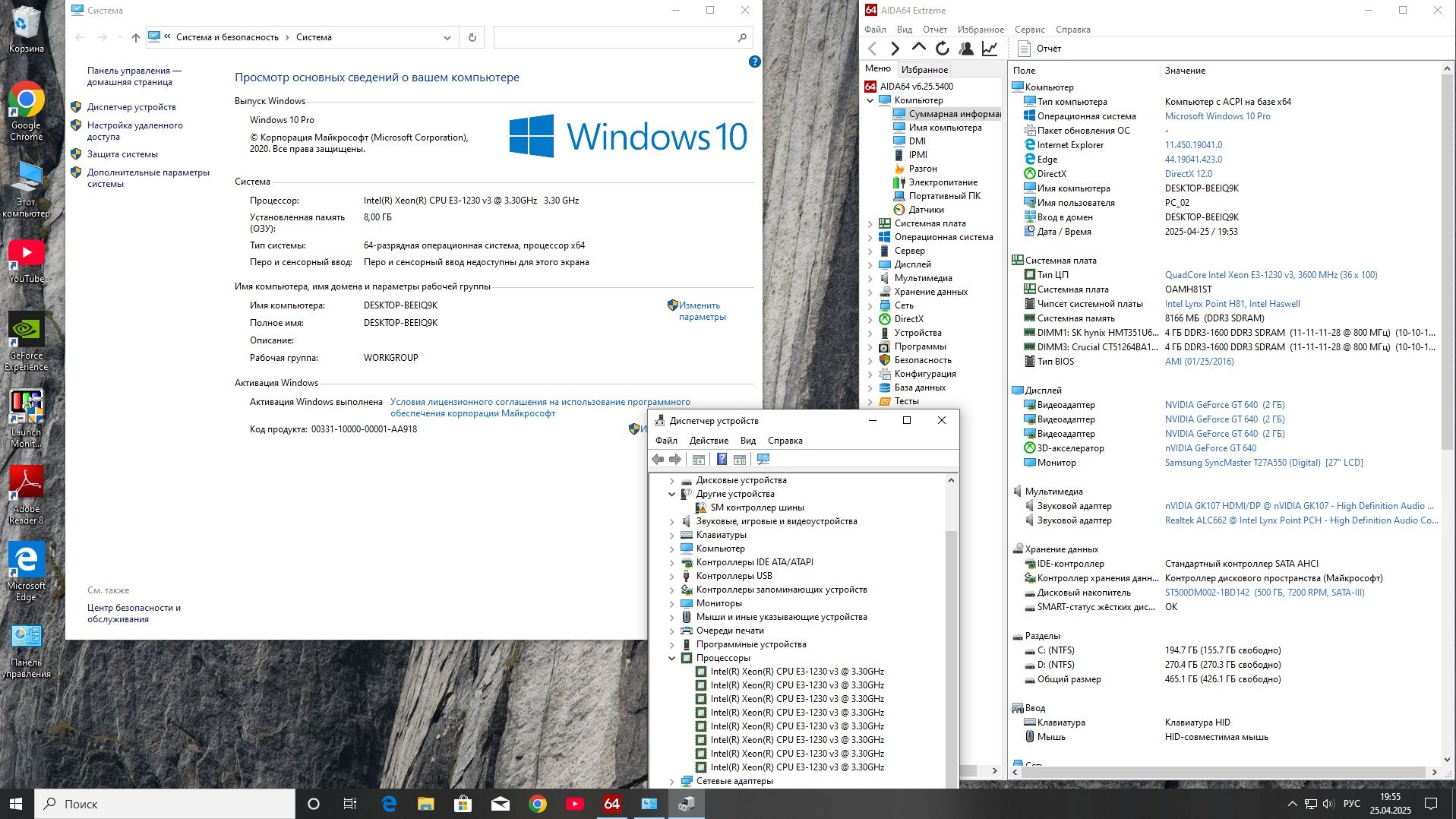Open Корзина recycle bin icon
Image resolution: width=1456 pixels, height=819 pixels.
click(x=27, y=30)
